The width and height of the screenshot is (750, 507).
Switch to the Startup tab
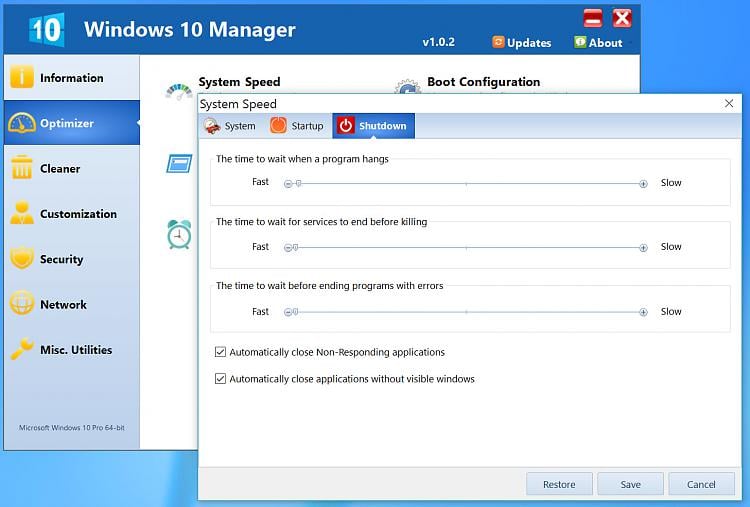pos(298,126)
